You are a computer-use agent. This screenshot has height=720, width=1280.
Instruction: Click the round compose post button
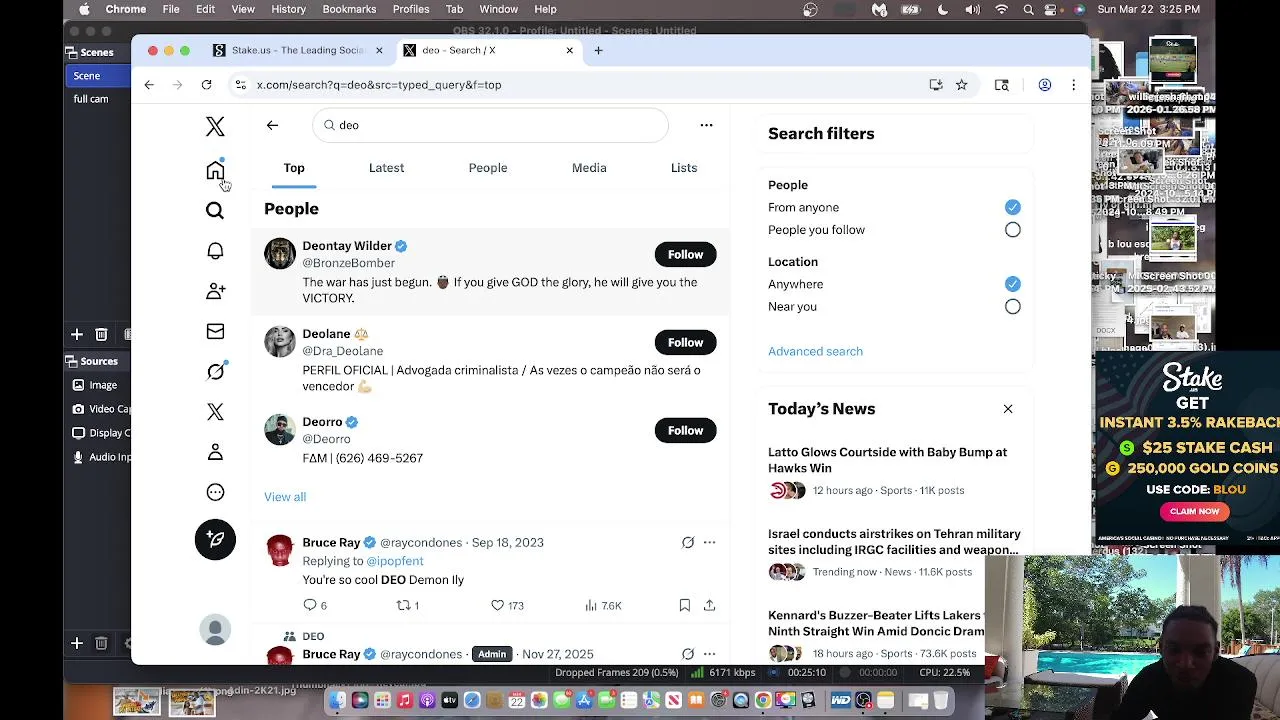click(x=215, y=539)
